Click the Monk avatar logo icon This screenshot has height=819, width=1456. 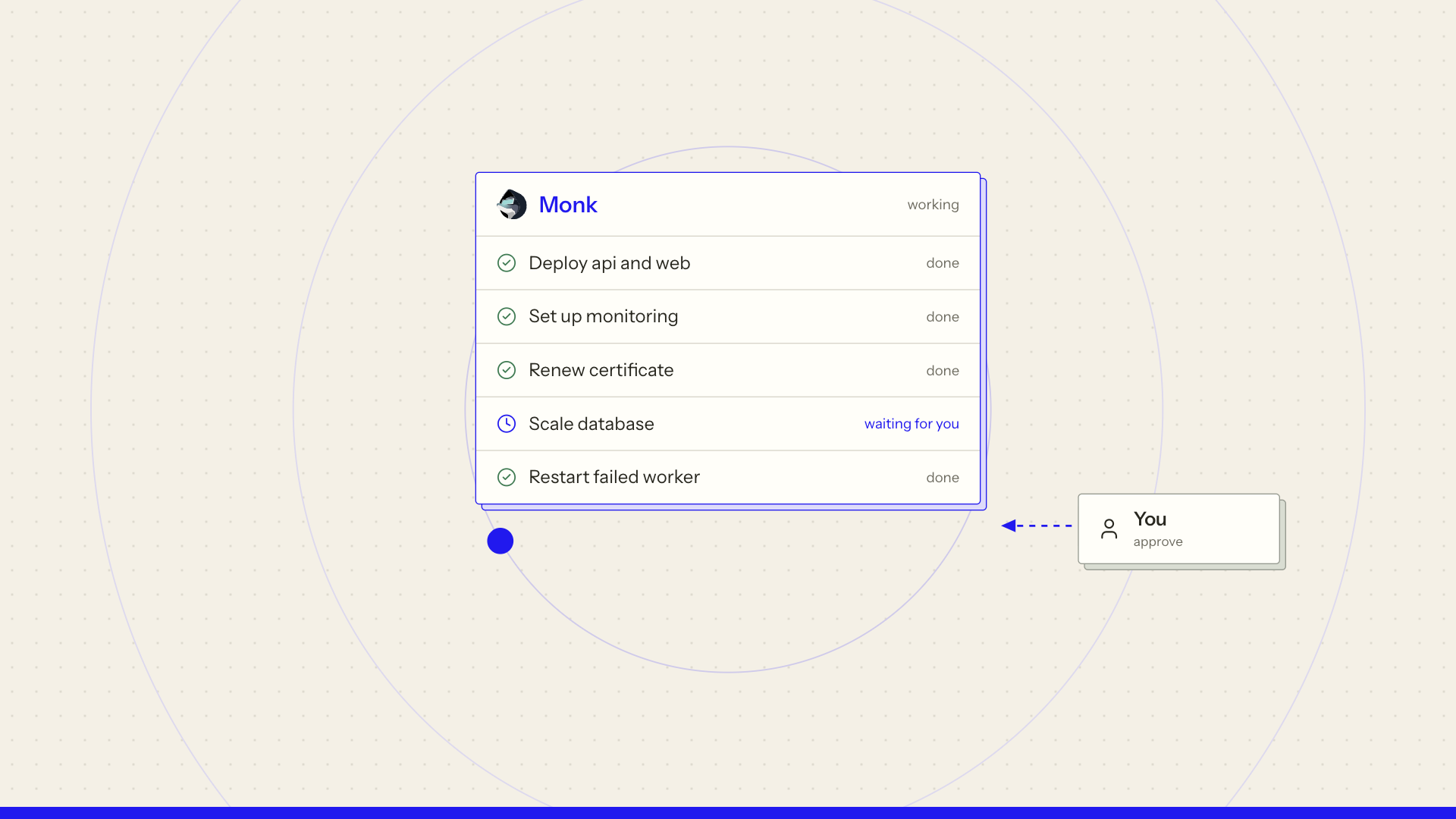[x=512, y=205]
